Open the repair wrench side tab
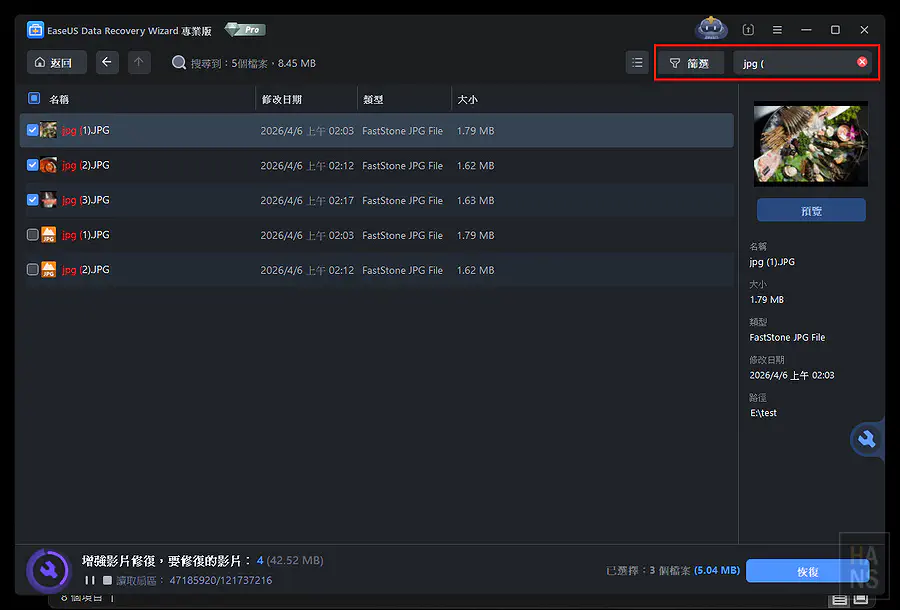 (867, 439)
